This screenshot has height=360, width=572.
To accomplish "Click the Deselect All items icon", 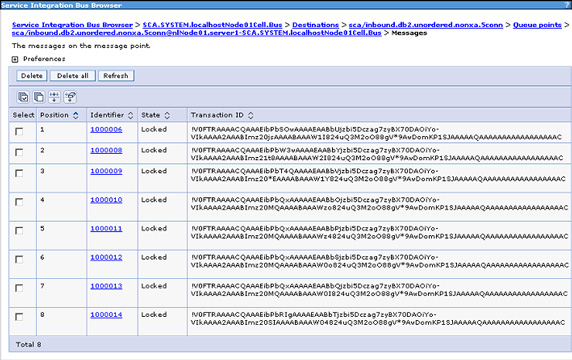I will [39, 97].
